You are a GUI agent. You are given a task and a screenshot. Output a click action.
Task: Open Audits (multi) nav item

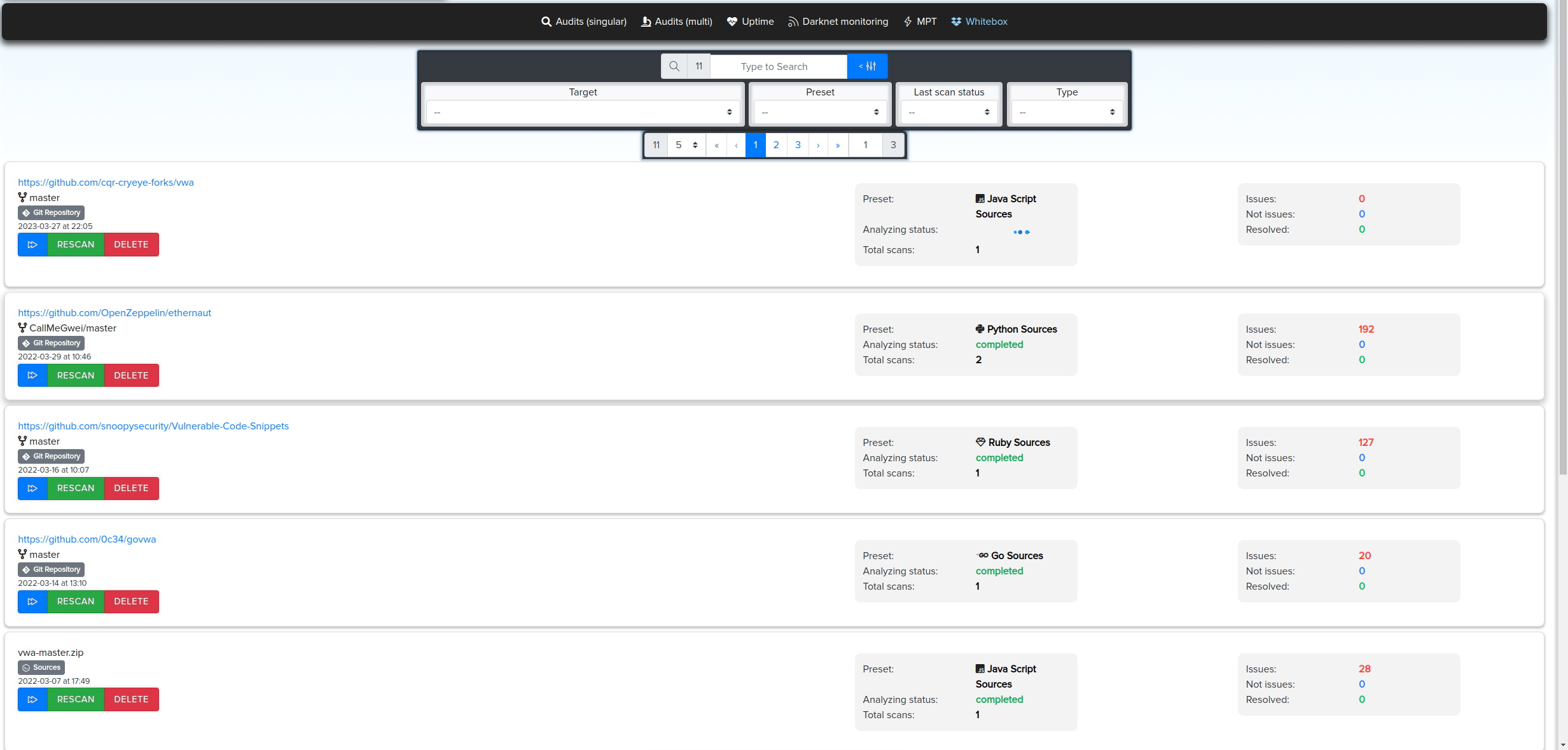(x=676, y=22)
